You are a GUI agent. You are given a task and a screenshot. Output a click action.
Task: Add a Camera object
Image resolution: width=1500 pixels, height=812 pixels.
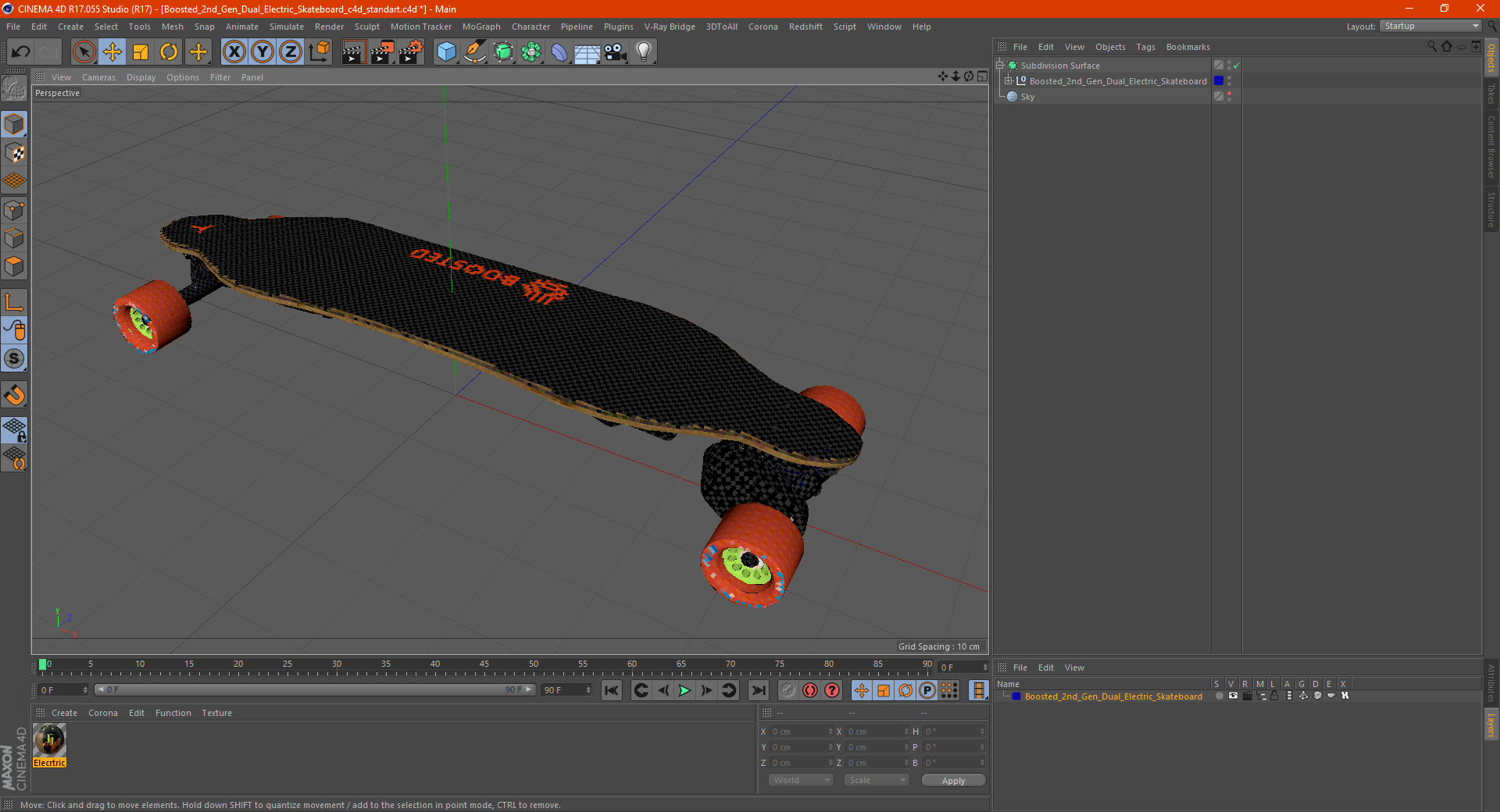616,52
